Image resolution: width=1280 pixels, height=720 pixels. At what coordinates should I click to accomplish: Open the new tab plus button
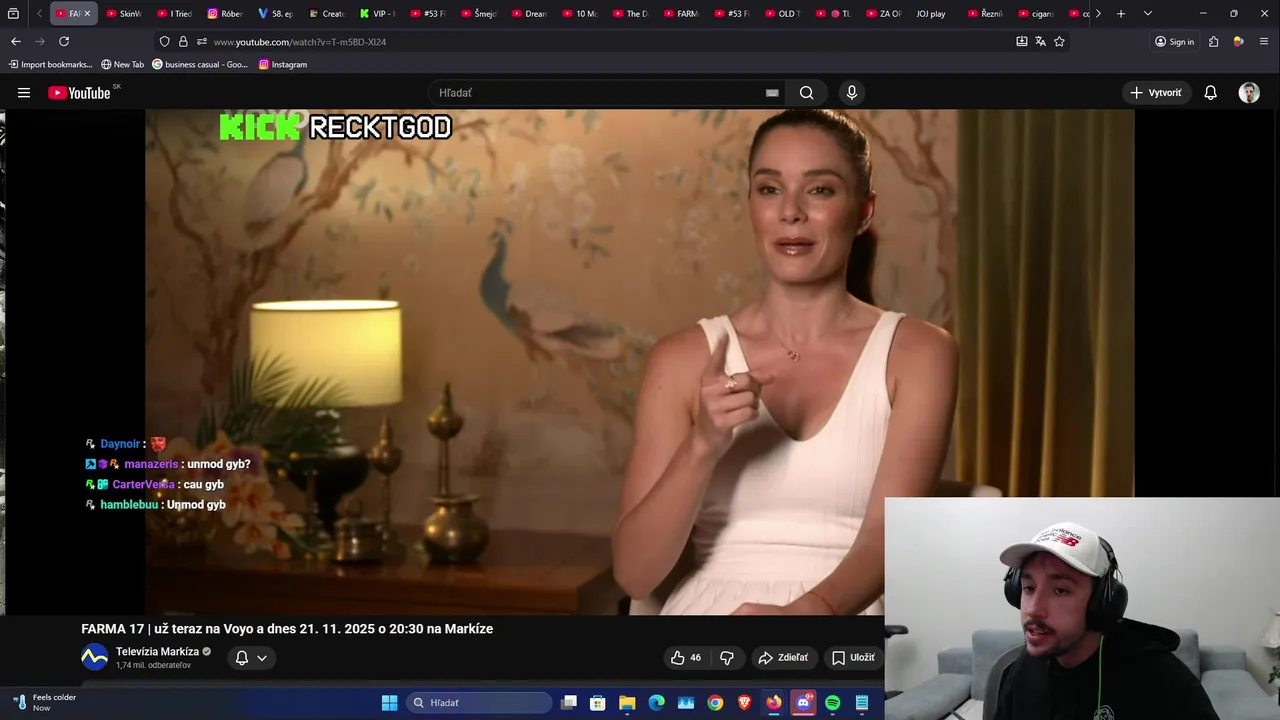click(x=1121, y=14)
